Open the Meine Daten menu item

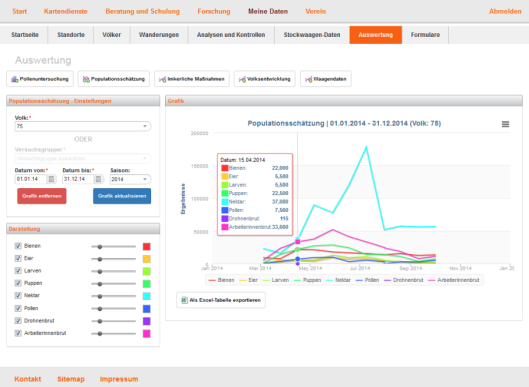click(268, 11)
